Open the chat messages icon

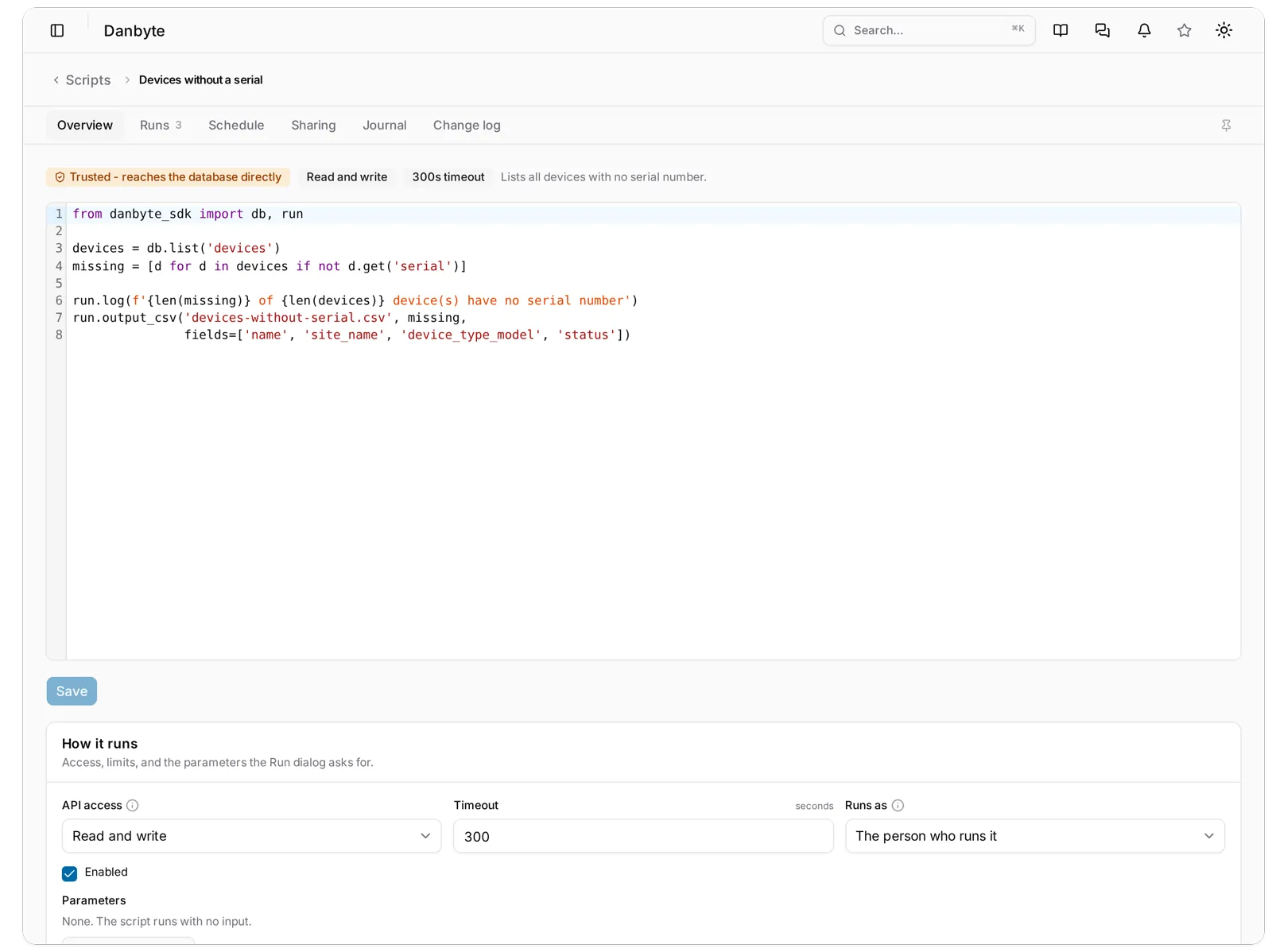tap(1102, 30)
